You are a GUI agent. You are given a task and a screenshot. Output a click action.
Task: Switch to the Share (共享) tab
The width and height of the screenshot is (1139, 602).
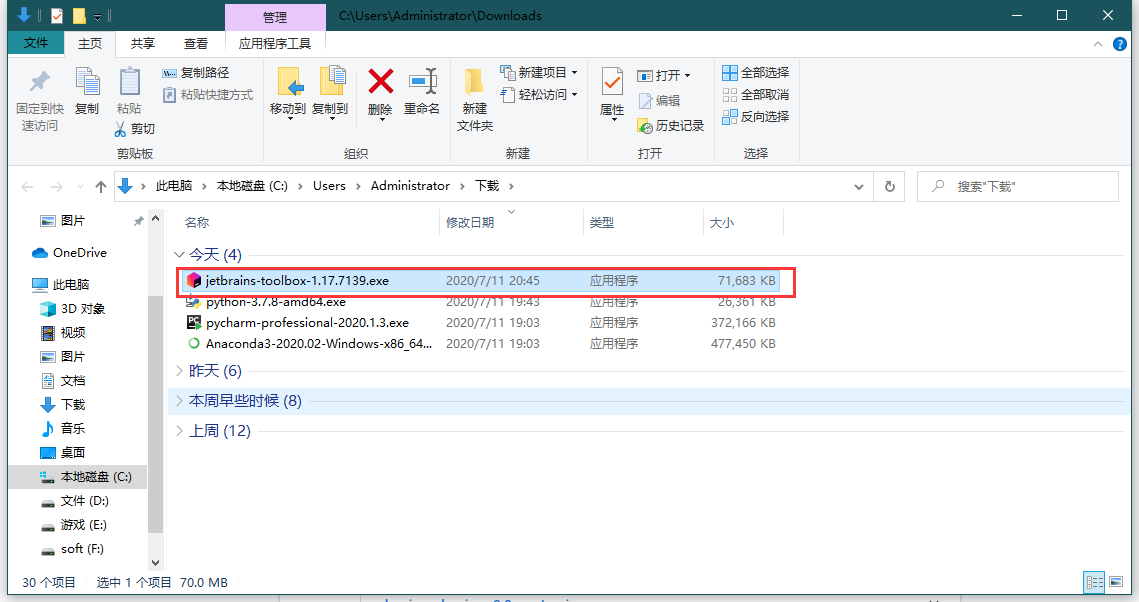[143, 44]
